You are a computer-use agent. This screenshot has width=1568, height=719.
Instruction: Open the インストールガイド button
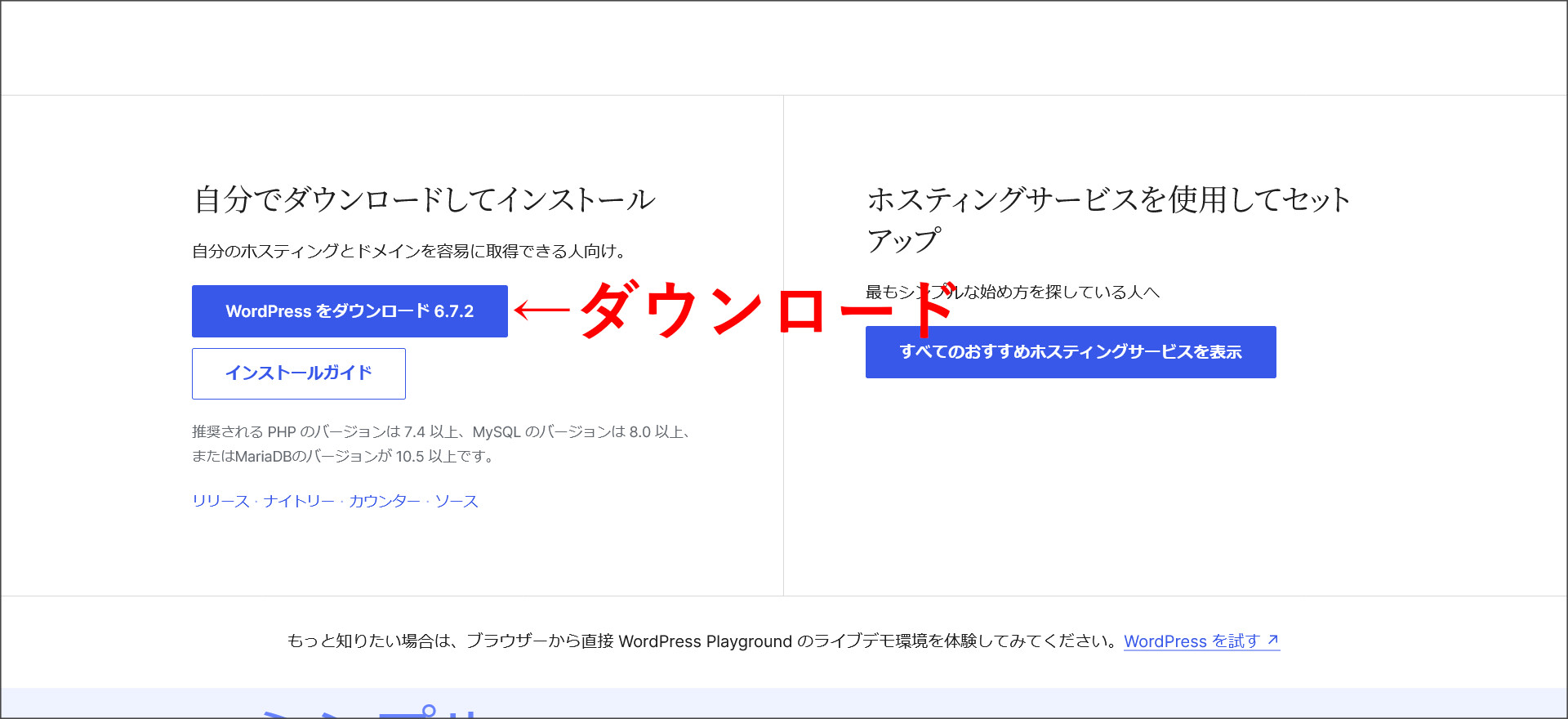(298, 373)
